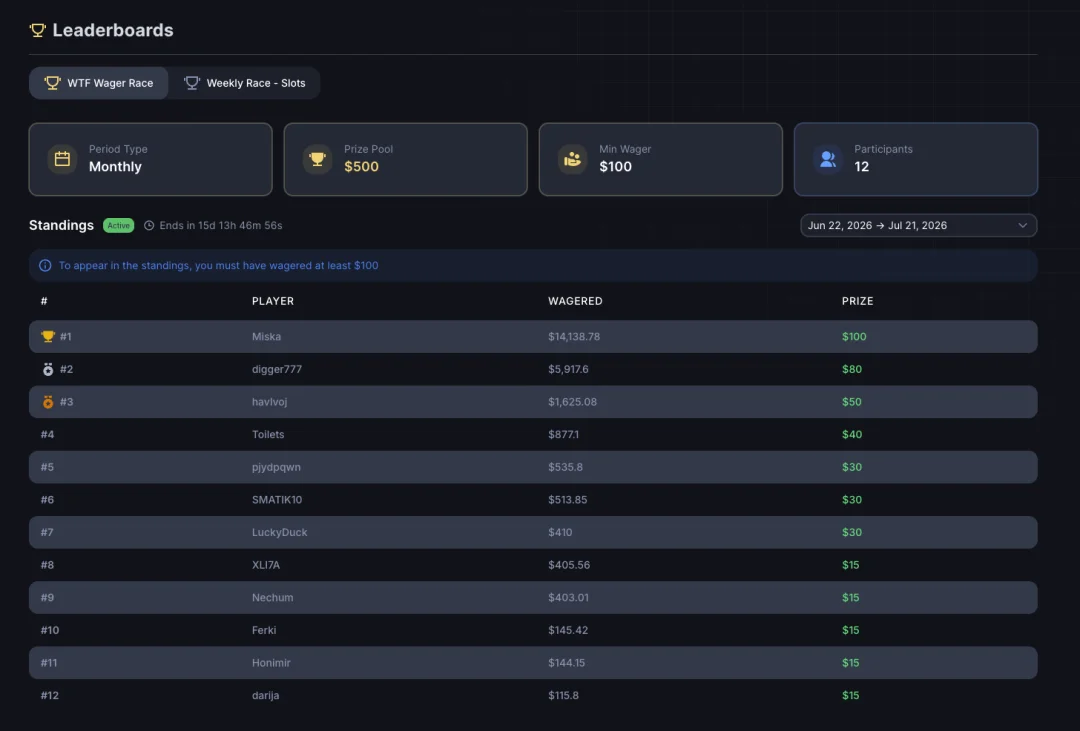The width and height of the screenshot is (1080, 731).
Task: Click the green Active status badge
Action: (x=118, y=225)
